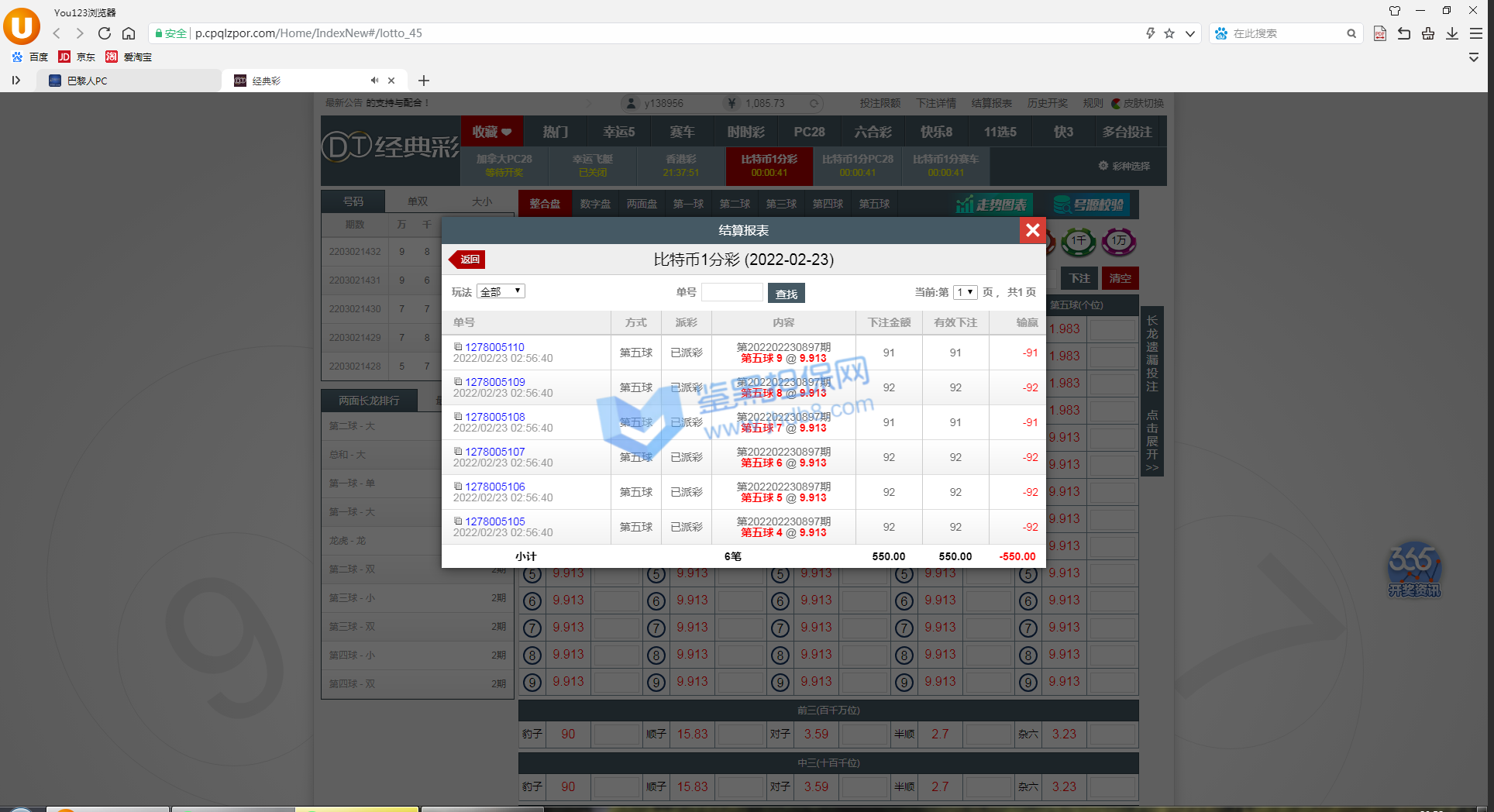Screen dimensions: 1494x812
Task: Open the browser hamburger menu
Action: click(1476, 33)
